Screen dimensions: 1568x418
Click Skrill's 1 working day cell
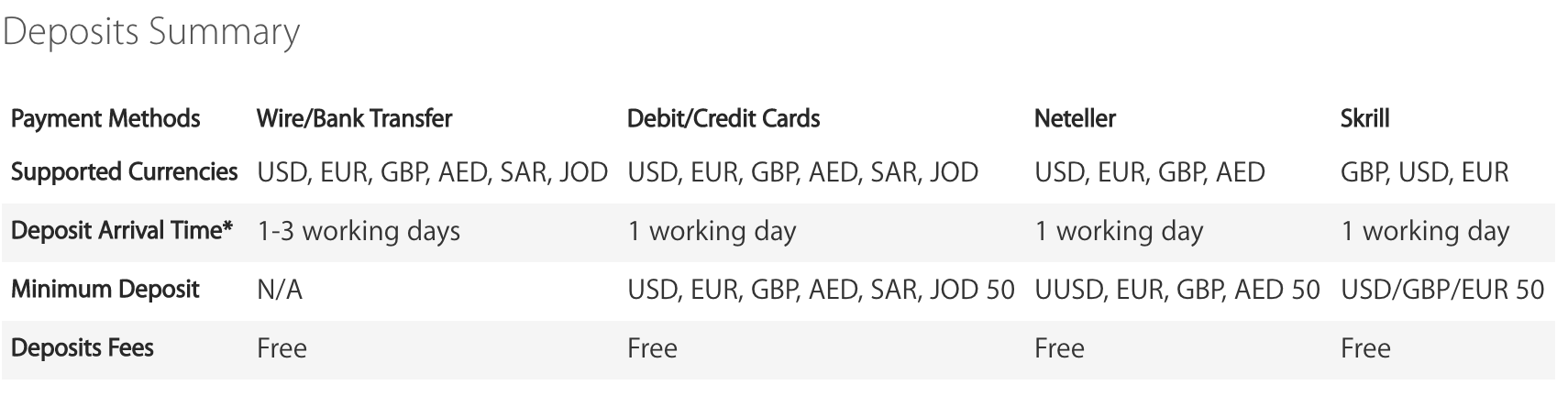1425,231
